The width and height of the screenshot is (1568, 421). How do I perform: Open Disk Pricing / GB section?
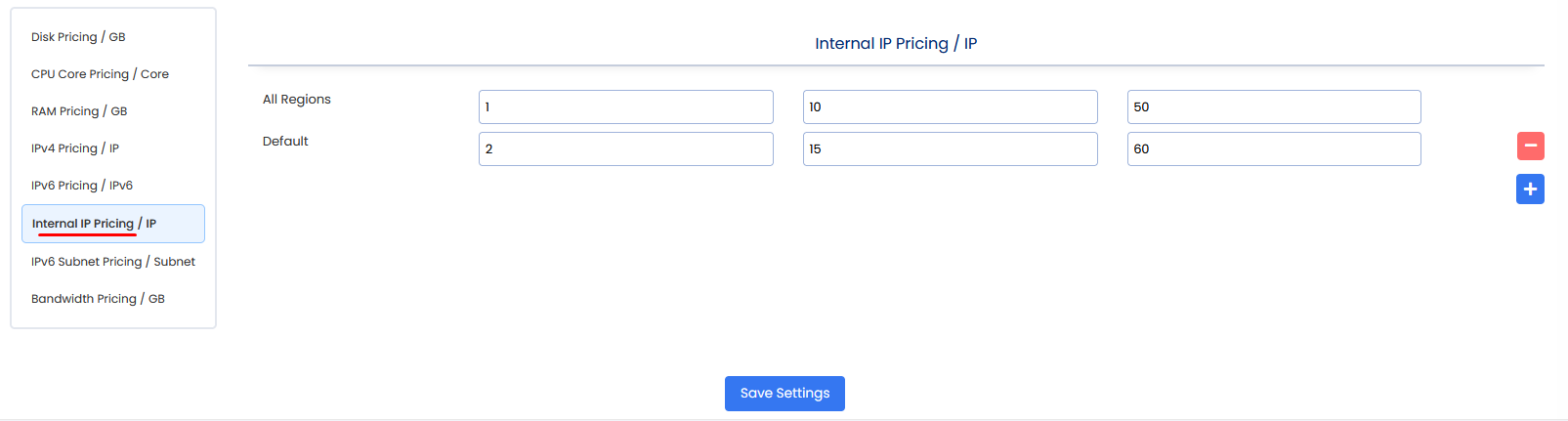(x=78, y=37)
